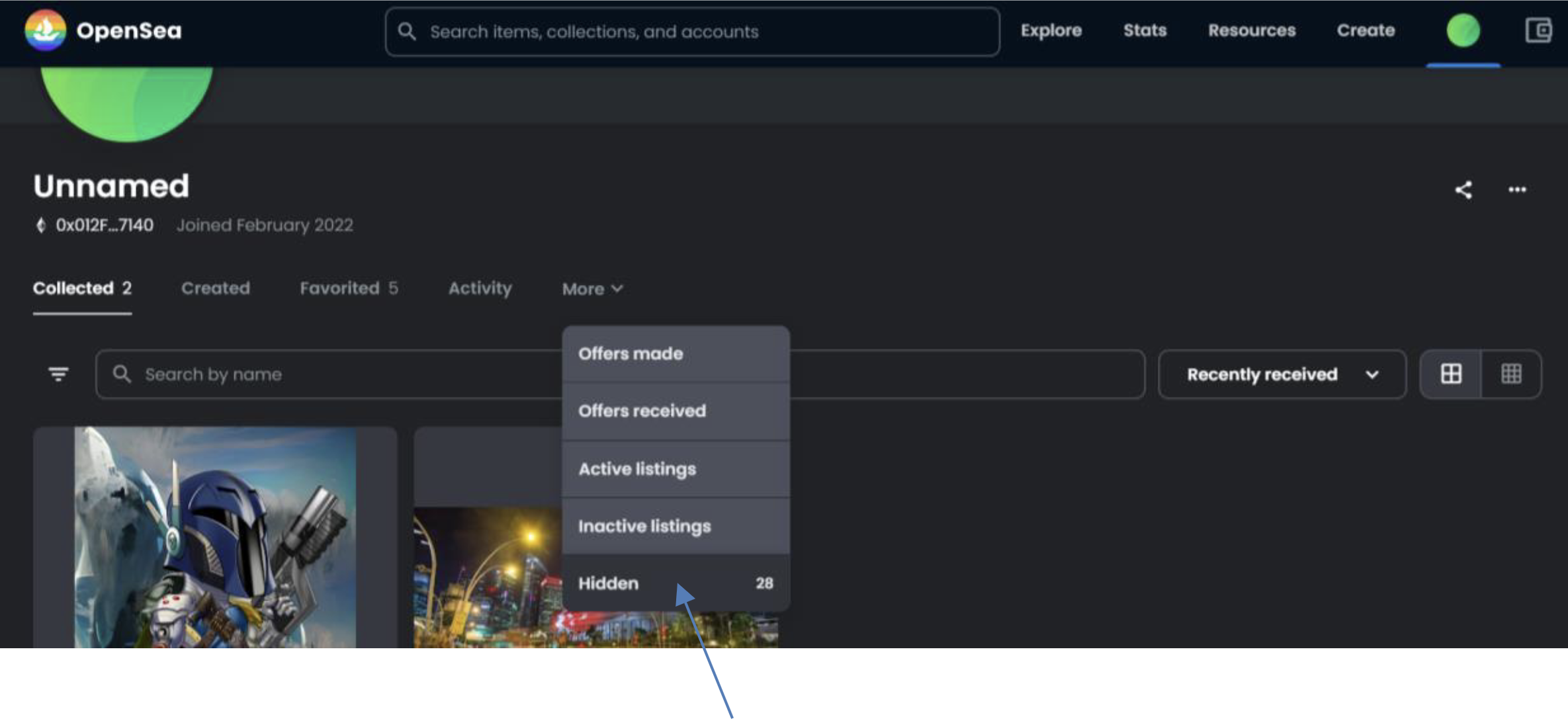
Task: Click the OpenSea logo icon
Action: (45, 30)
